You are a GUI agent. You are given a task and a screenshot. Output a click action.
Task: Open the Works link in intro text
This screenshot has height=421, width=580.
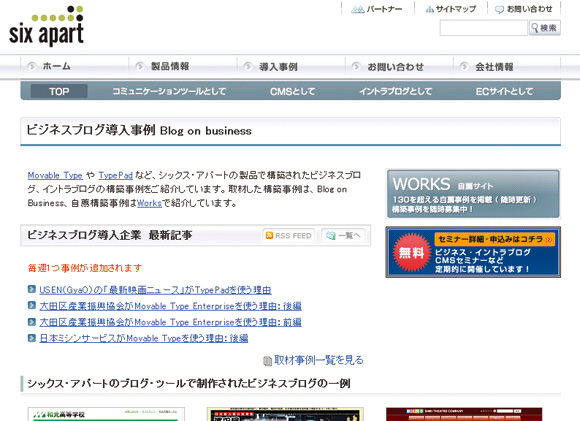[x=149, y=203]
